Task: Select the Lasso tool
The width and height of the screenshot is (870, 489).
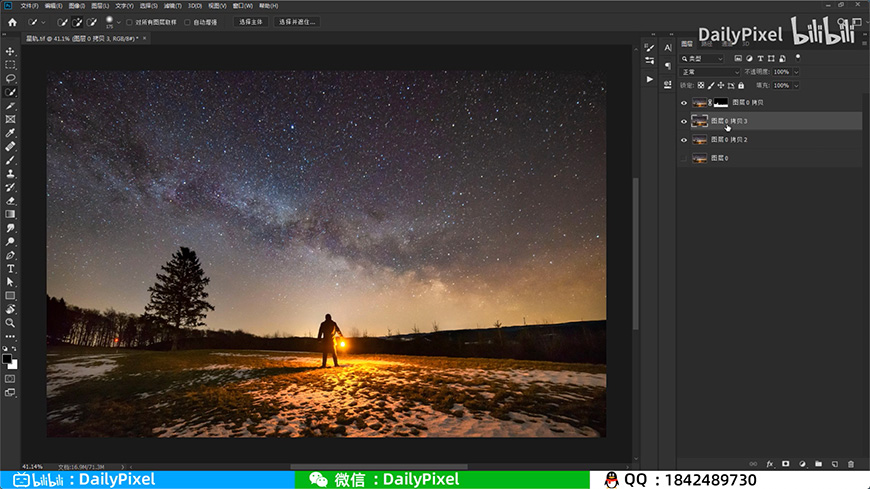Action: click(x=10, y=78)
